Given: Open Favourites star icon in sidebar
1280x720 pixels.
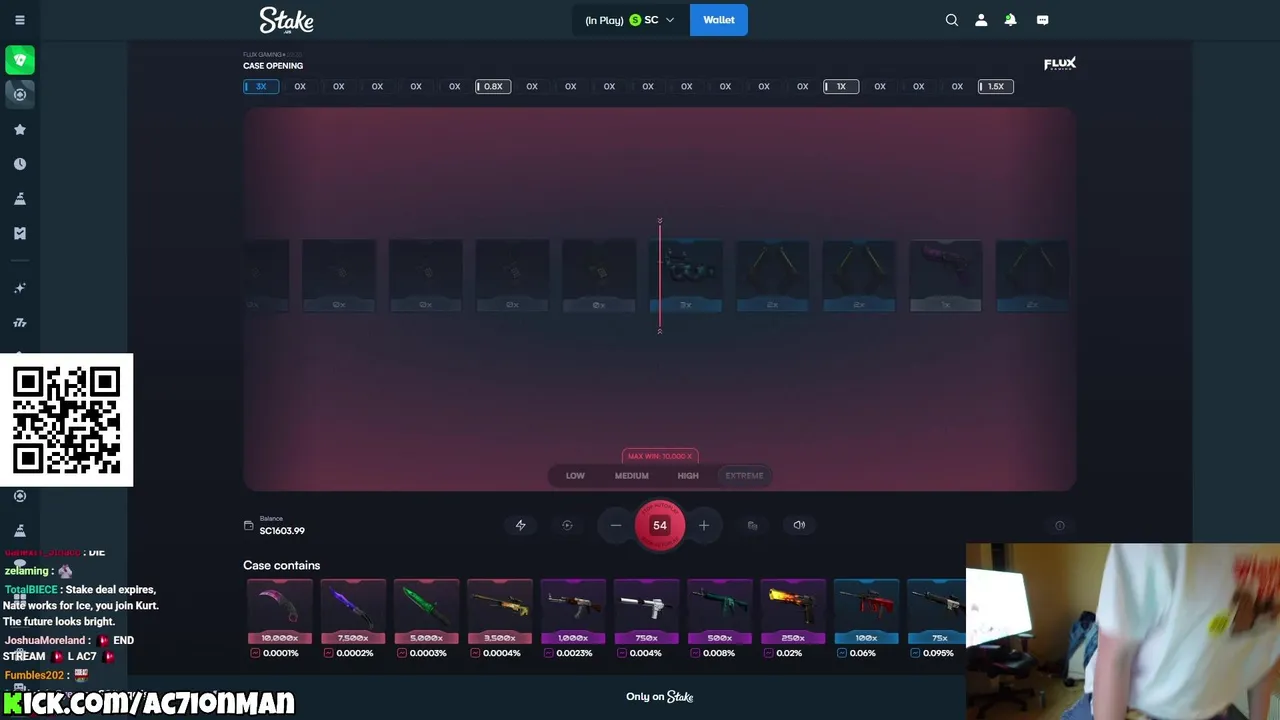Looking at the screenshot, I should pyautogui.click(x=19, y=129).
